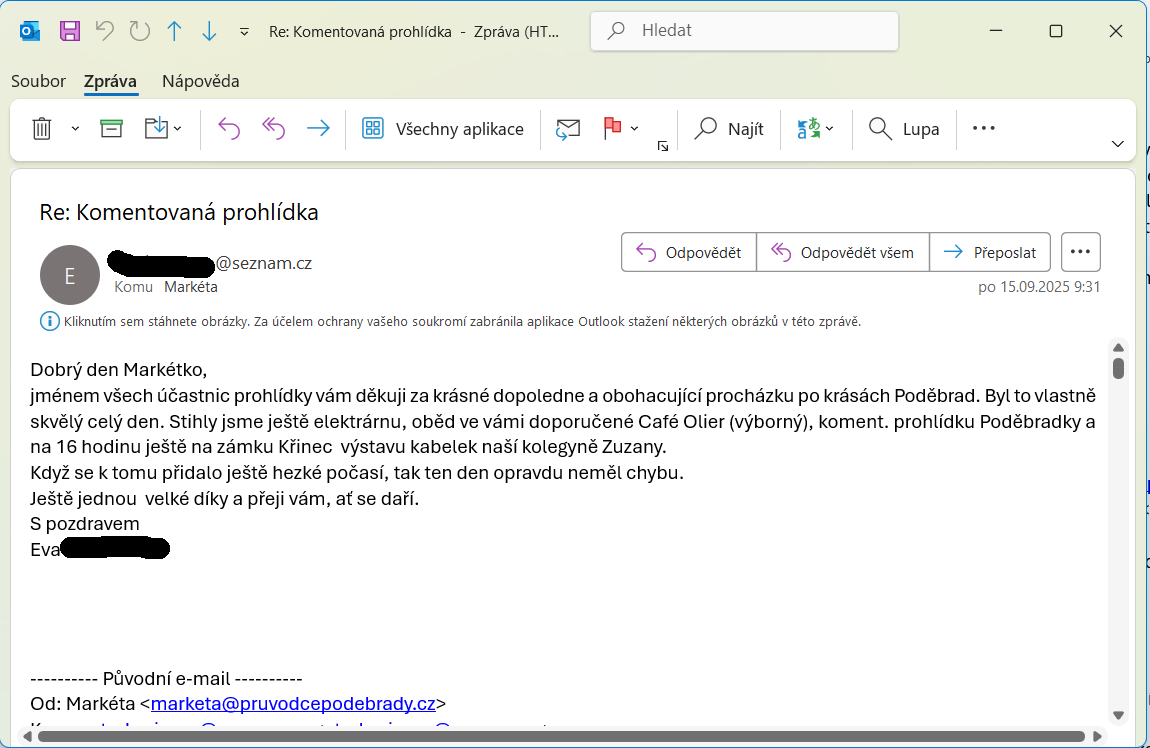
Task: Archive this email message
Action: click(x=111, y=129)
